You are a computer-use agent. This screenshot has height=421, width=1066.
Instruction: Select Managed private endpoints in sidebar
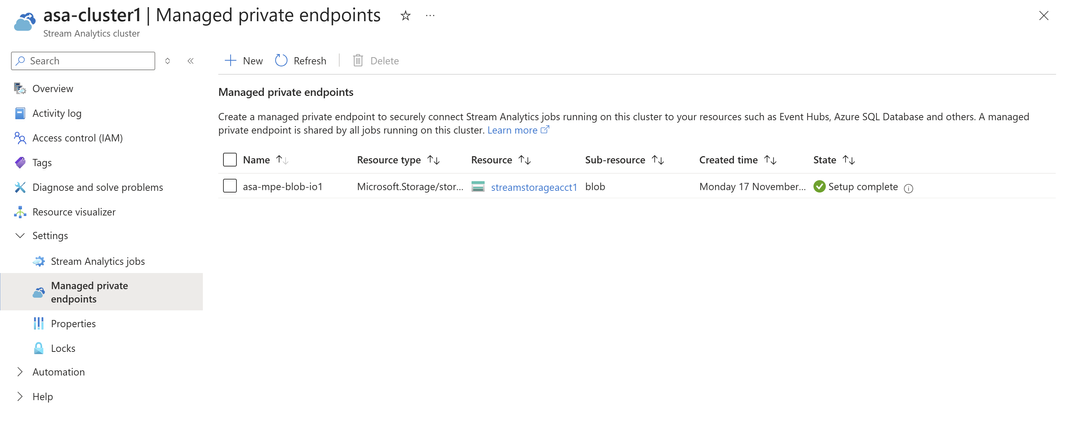(101, 292)
